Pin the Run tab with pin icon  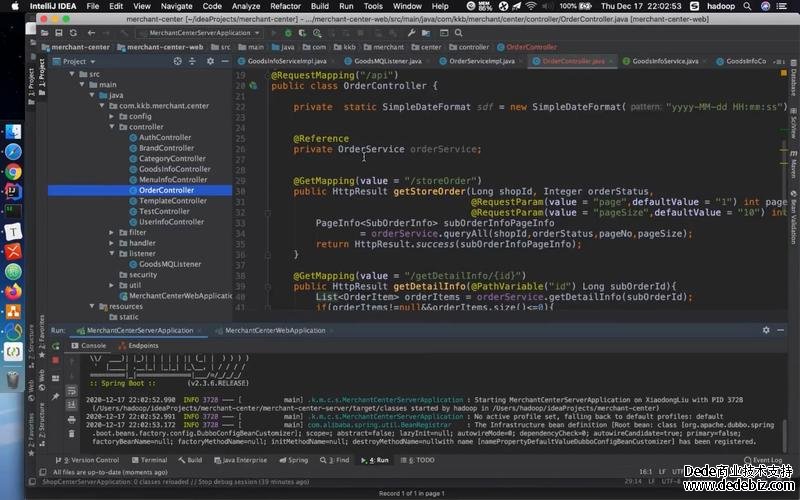pyautogui.click(x=56, y=396)
